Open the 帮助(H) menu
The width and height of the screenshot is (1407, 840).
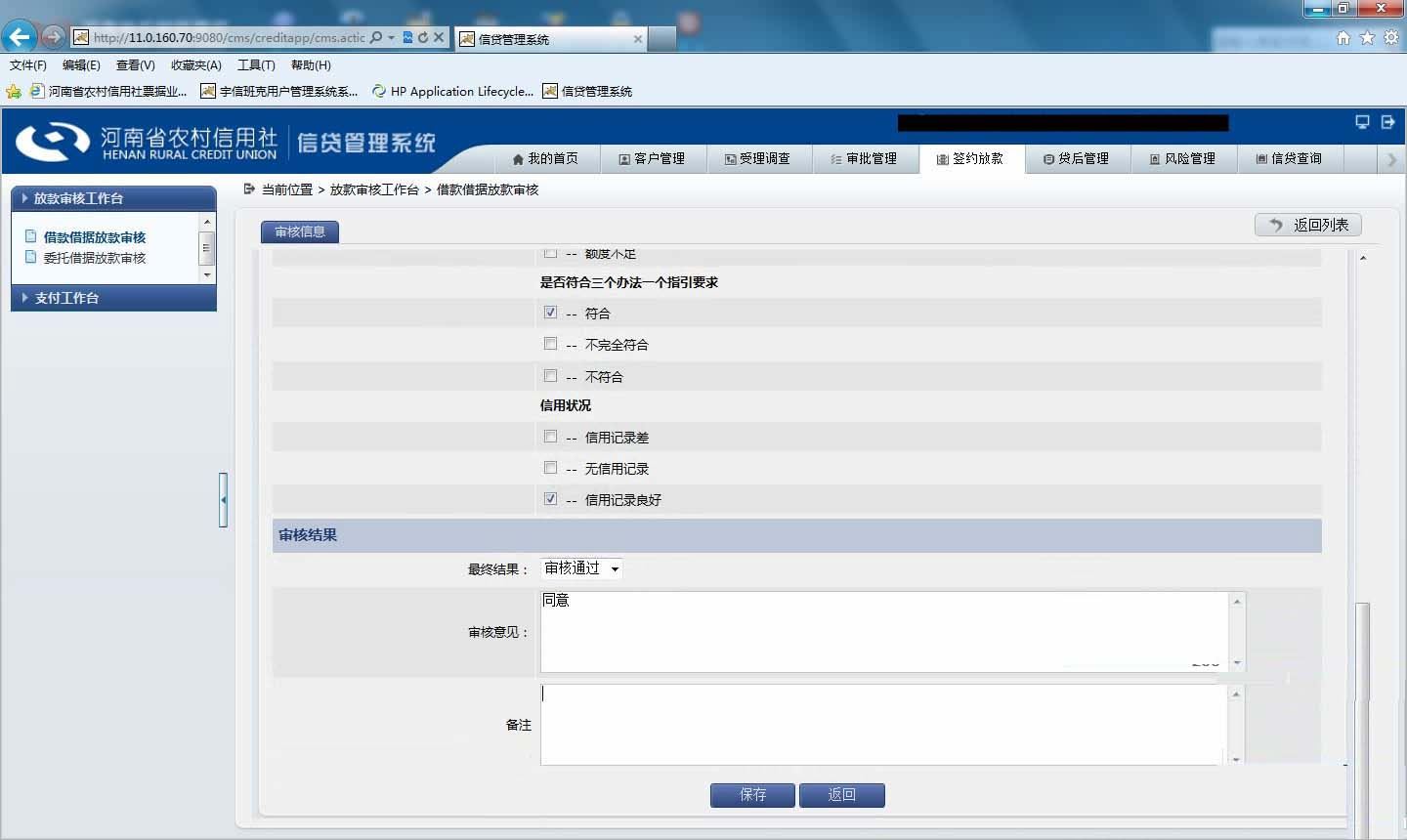pos(311,65)
